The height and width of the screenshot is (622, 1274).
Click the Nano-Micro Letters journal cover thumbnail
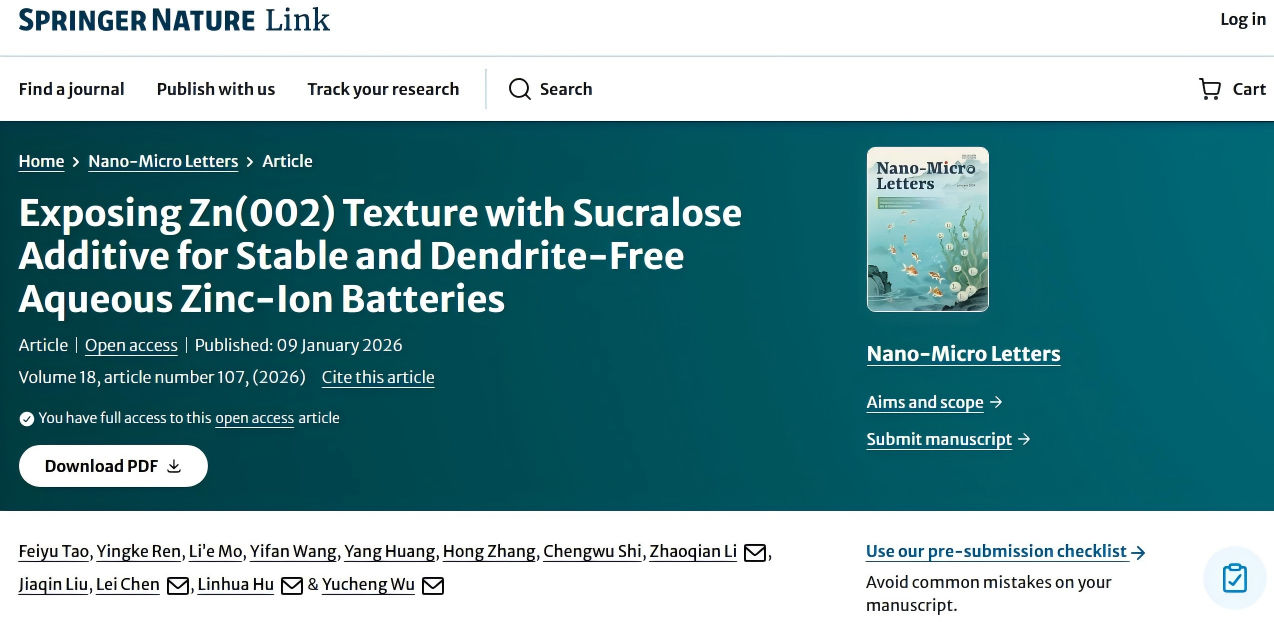click(927, 229)
